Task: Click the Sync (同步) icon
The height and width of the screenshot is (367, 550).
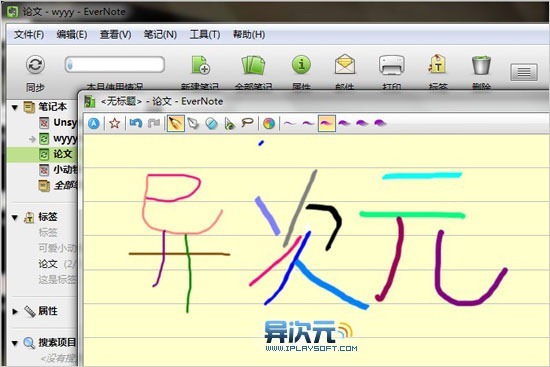Action: [x=35, y=65]
